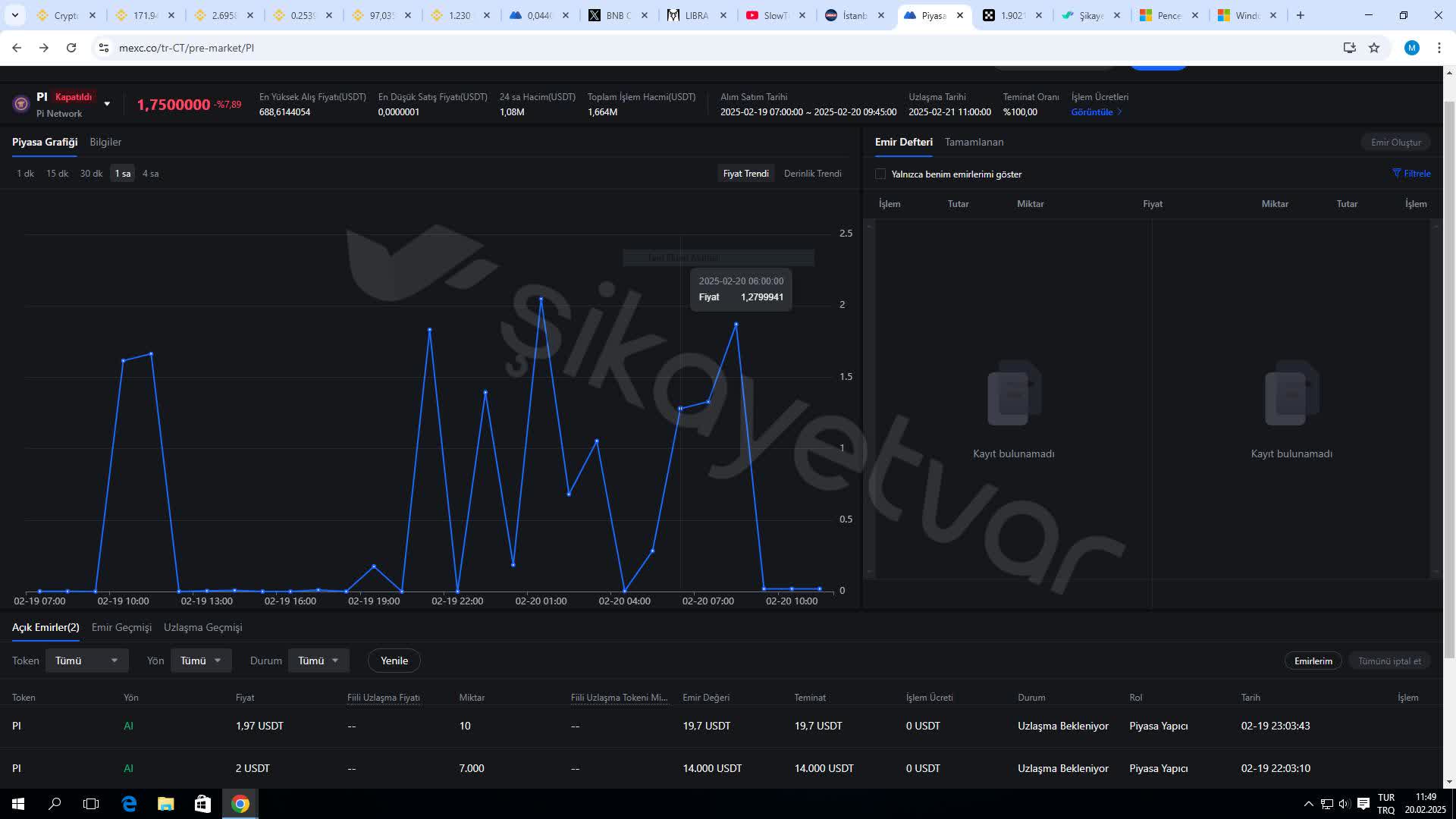Click the install site icon in address bar
1456x819 pixels.
pos(1350,47)
